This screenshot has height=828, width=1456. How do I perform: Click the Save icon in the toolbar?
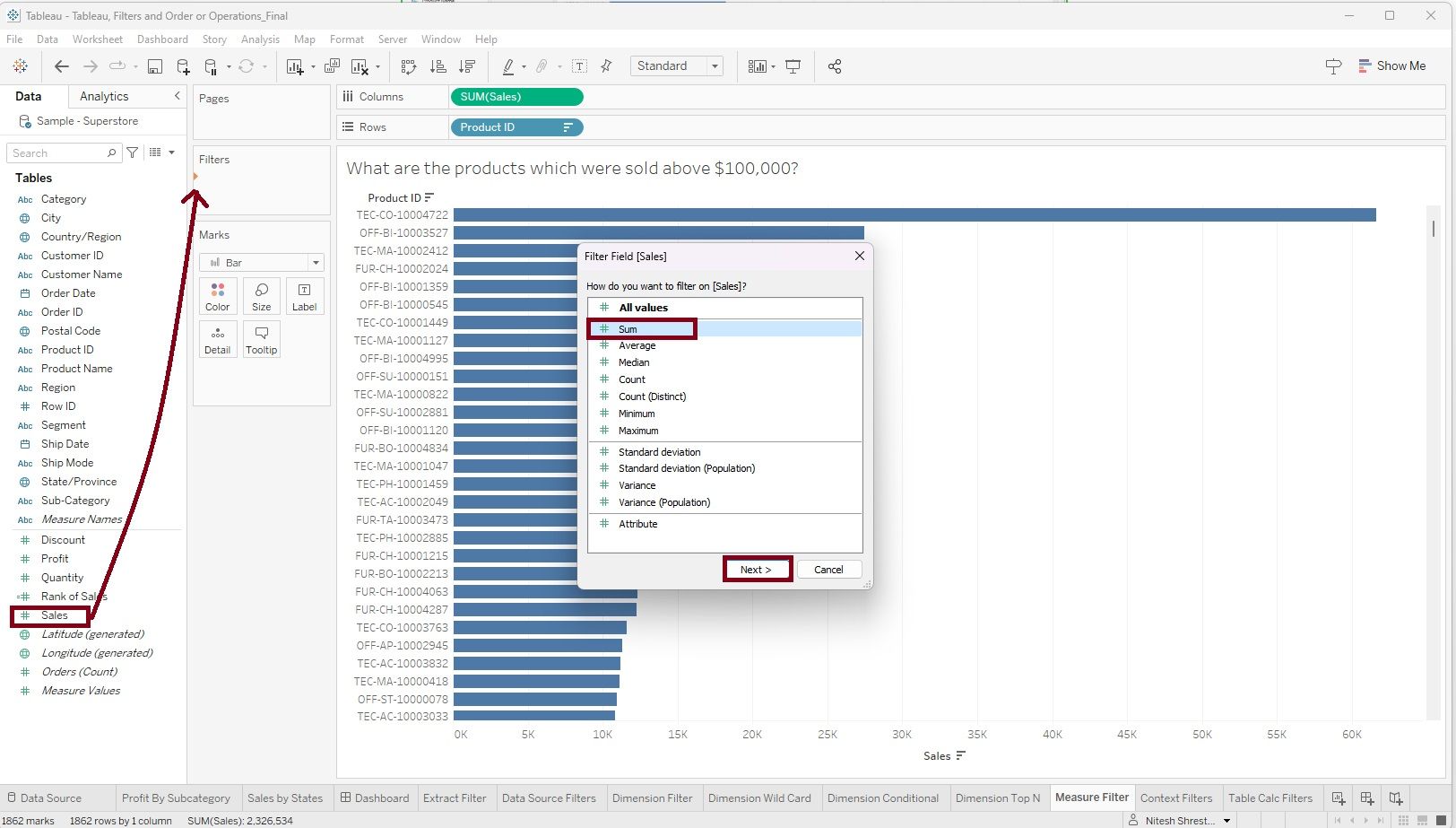(x=155, y=66)
